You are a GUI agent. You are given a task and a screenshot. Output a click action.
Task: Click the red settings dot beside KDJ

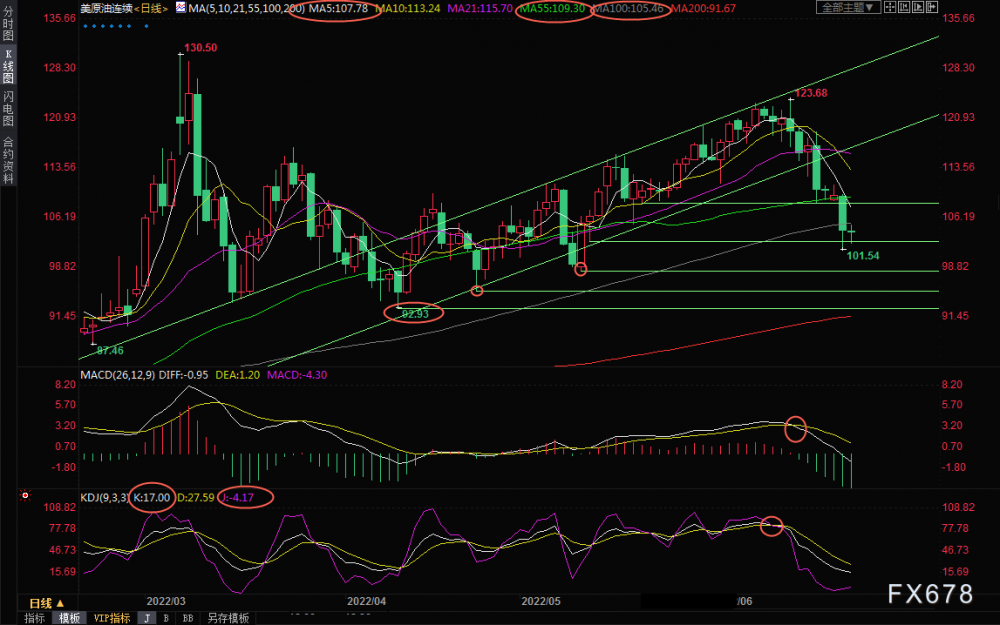(x=25, y=495)
